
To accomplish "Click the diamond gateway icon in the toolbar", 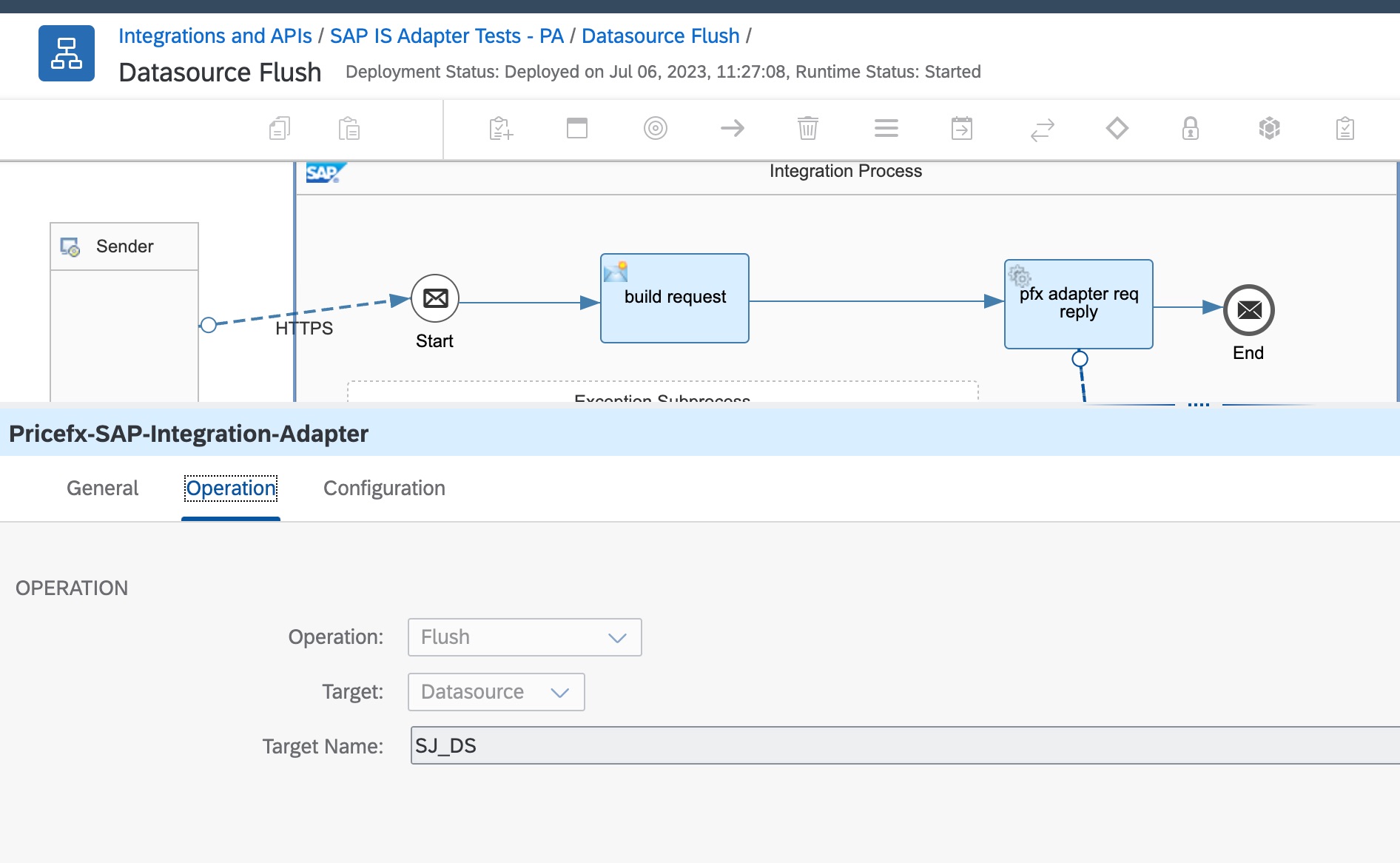I will [1117, 128].
